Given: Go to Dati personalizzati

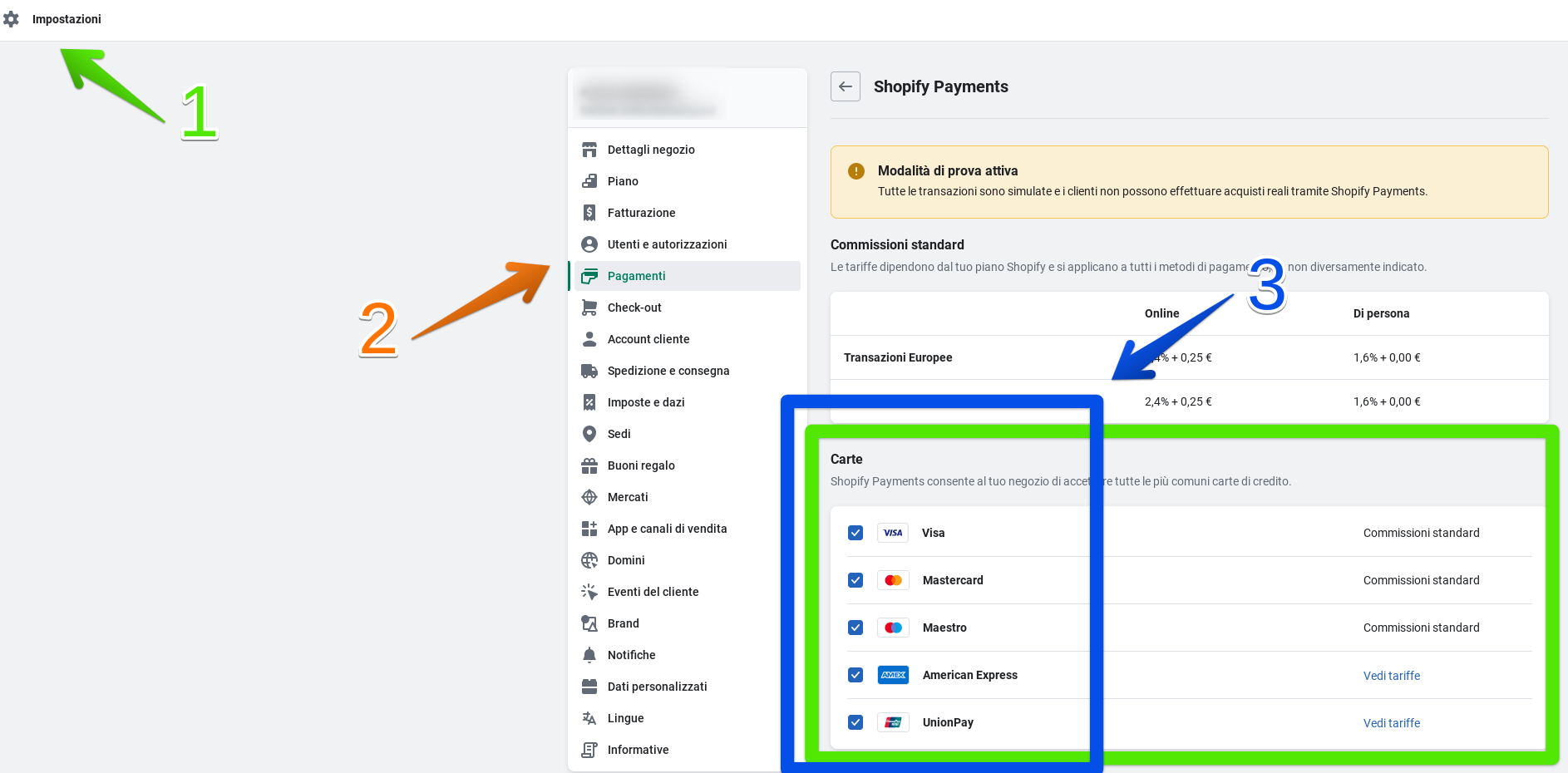Looking at the screenshot, I should [687, 687].
